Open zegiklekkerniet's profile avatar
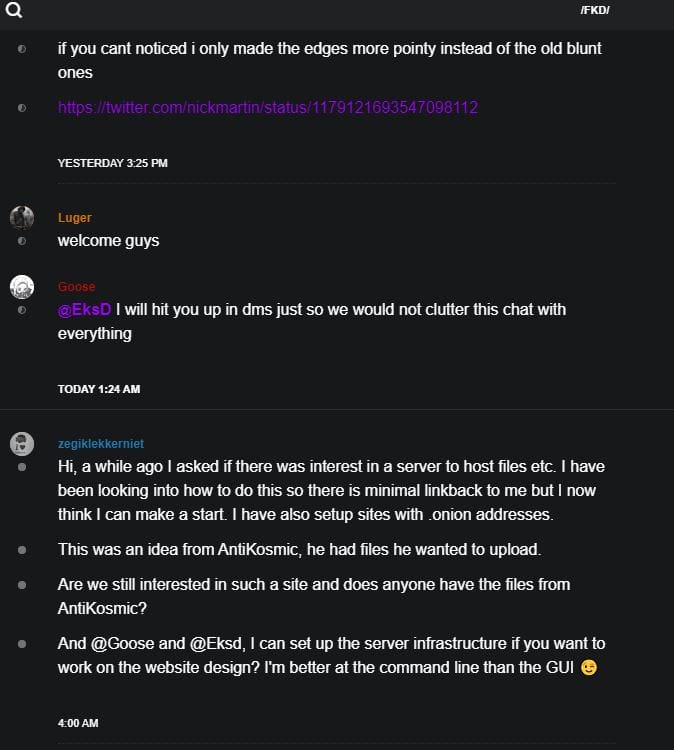Screen dimensions: 674x750 pyautogui.click(x=22, y=444)
